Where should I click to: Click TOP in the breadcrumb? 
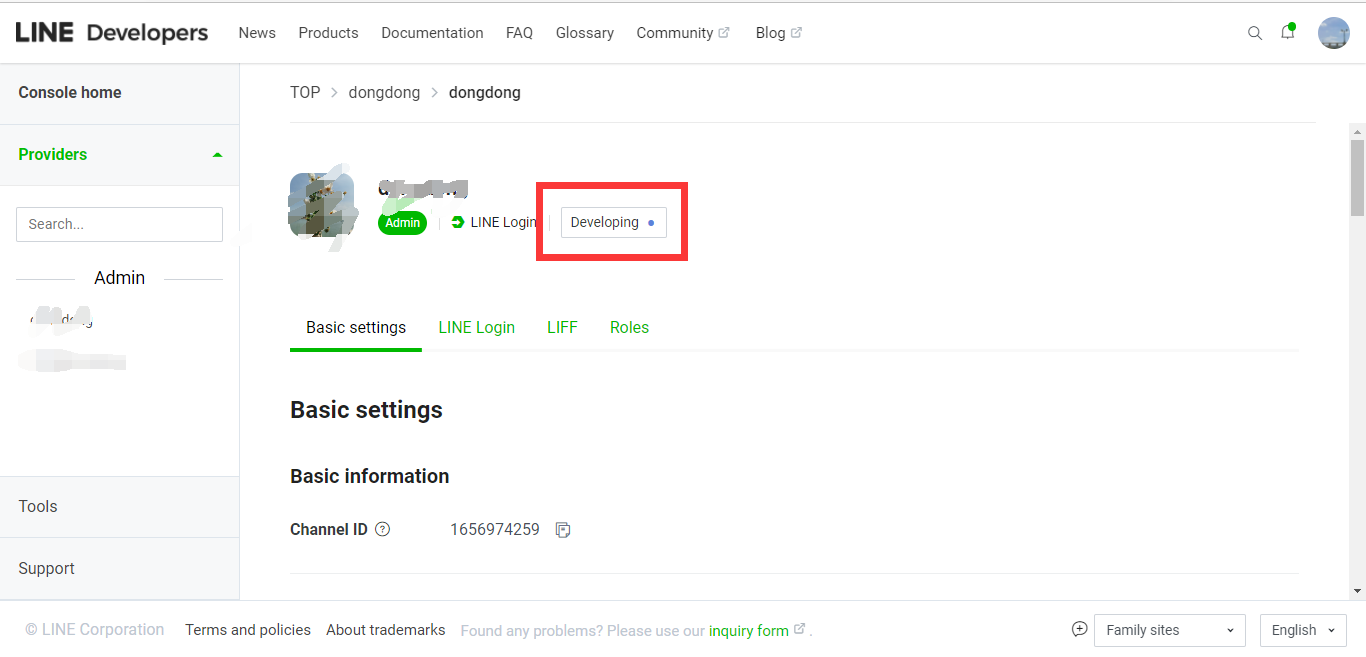[305, 92]
